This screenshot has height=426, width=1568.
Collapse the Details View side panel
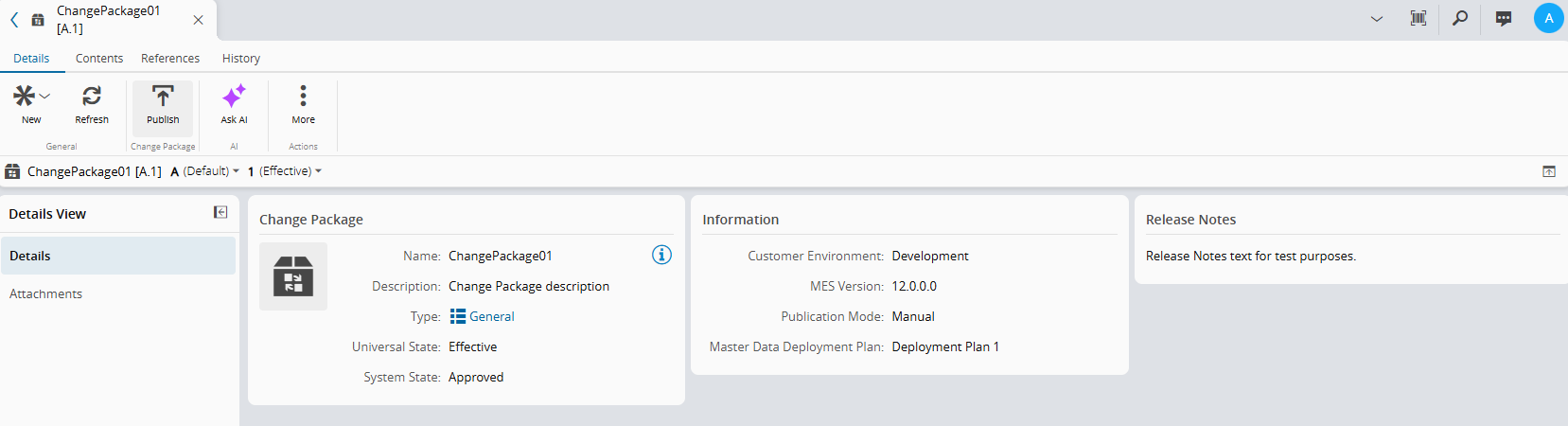tap(220, 212)
